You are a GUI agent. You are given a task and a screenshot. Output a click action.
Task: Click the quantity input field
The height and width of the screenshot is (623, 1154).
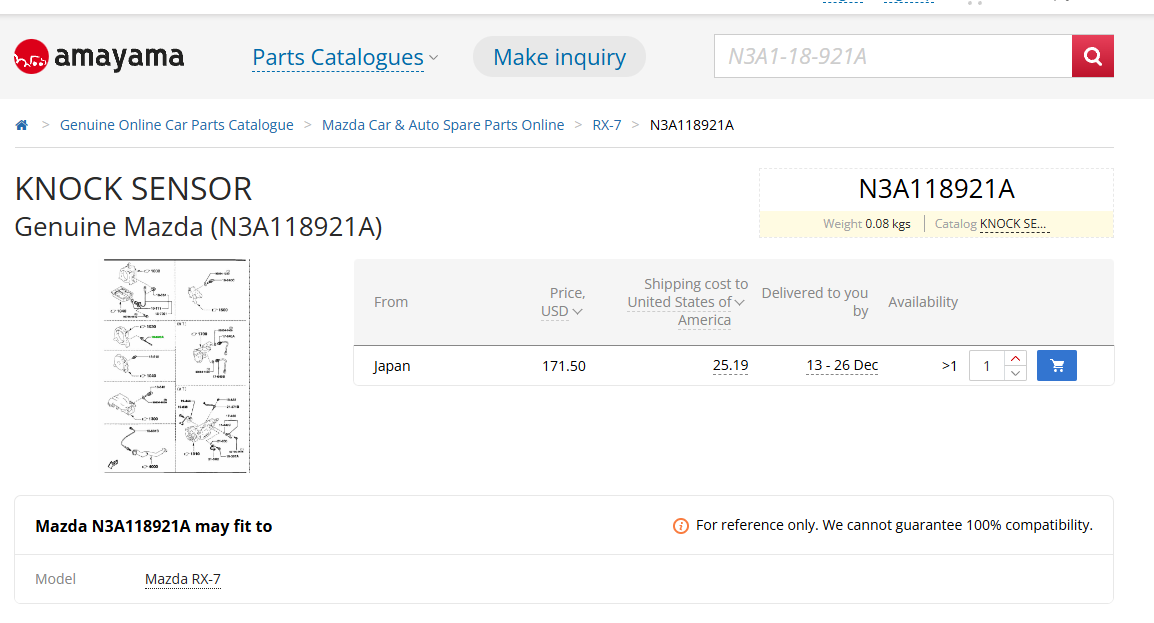pos(987,366)
